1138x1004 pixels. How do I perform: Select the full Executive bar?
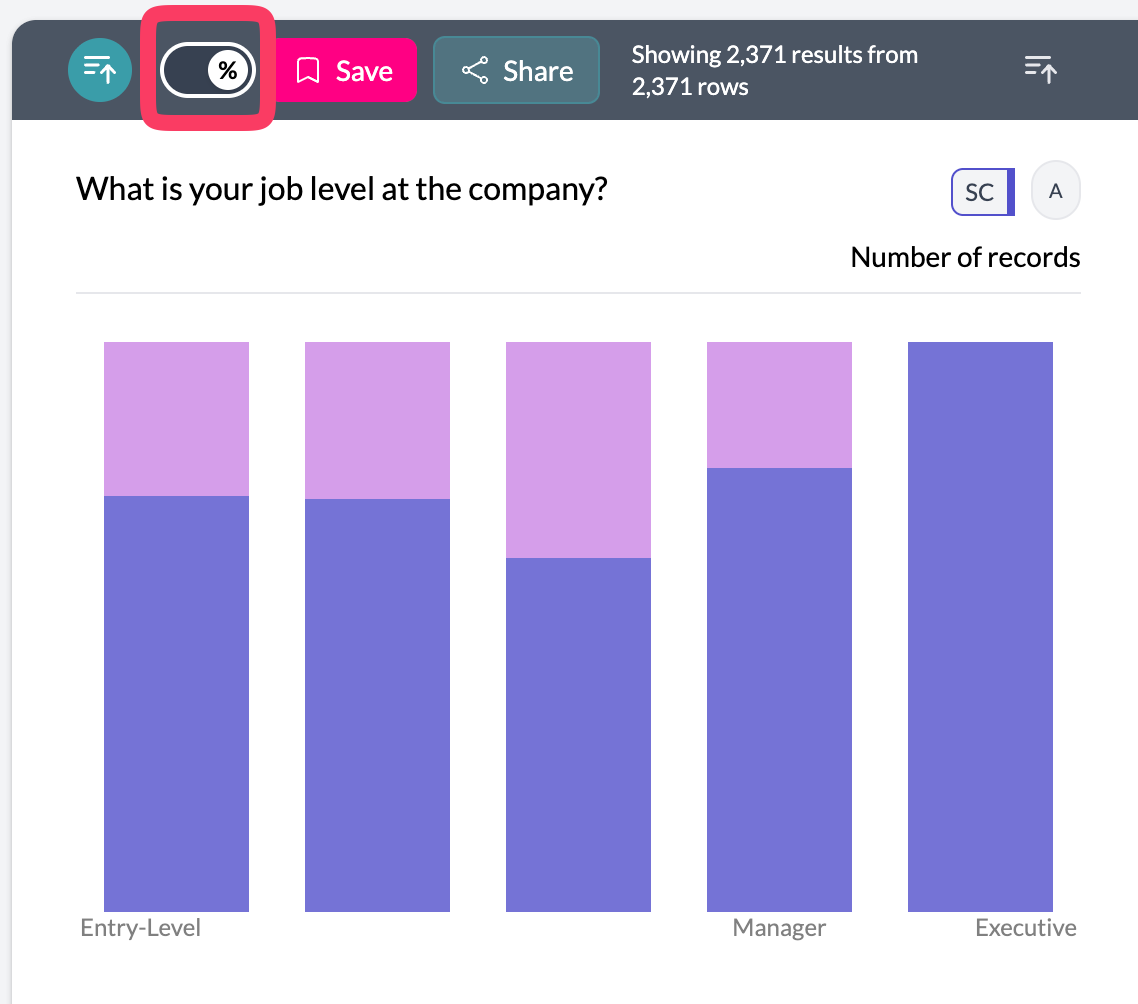[980, 626]
